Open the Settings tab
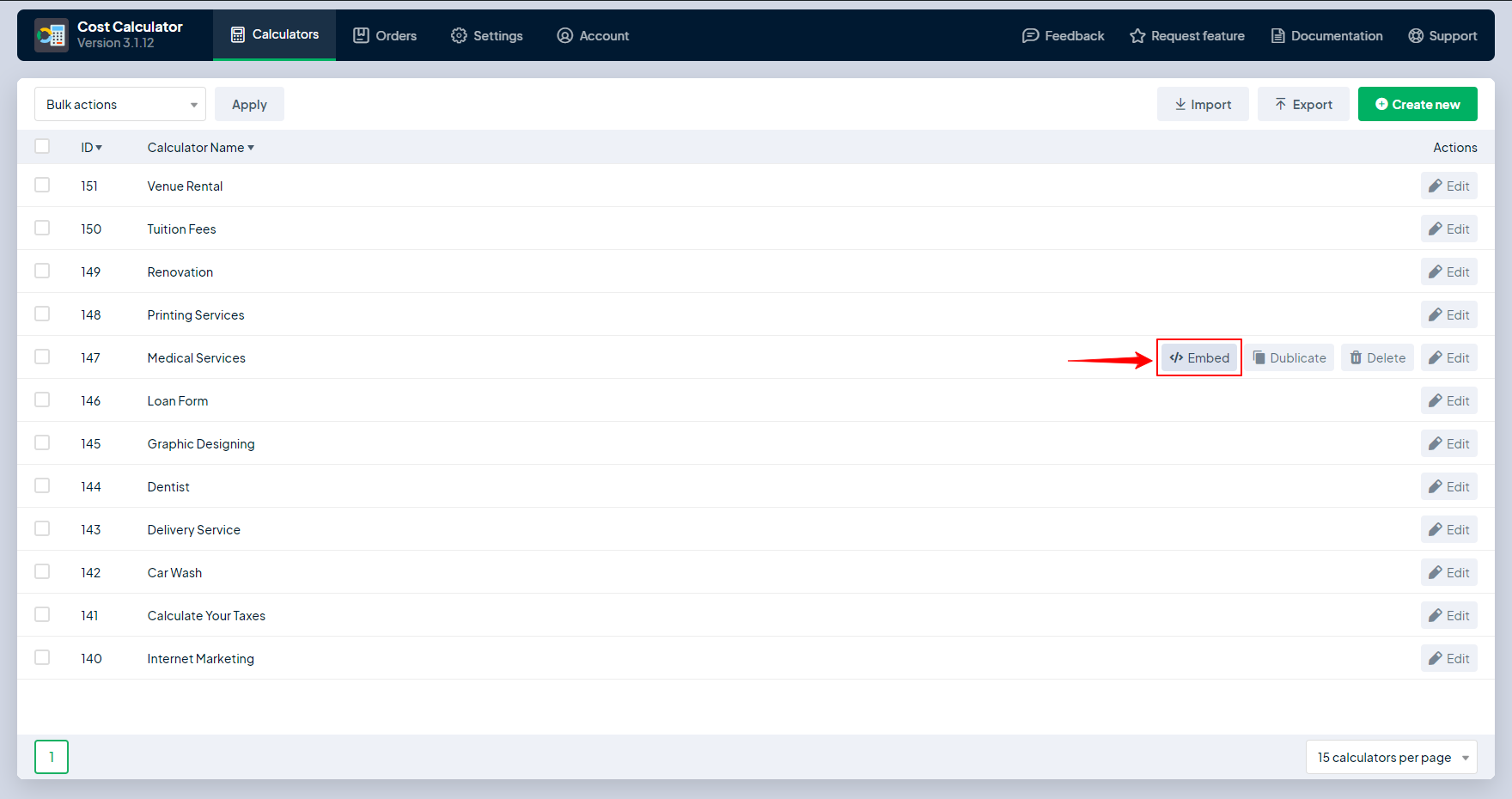The height and width of the screenshot is (799, 1512). (x=486, y=35)
